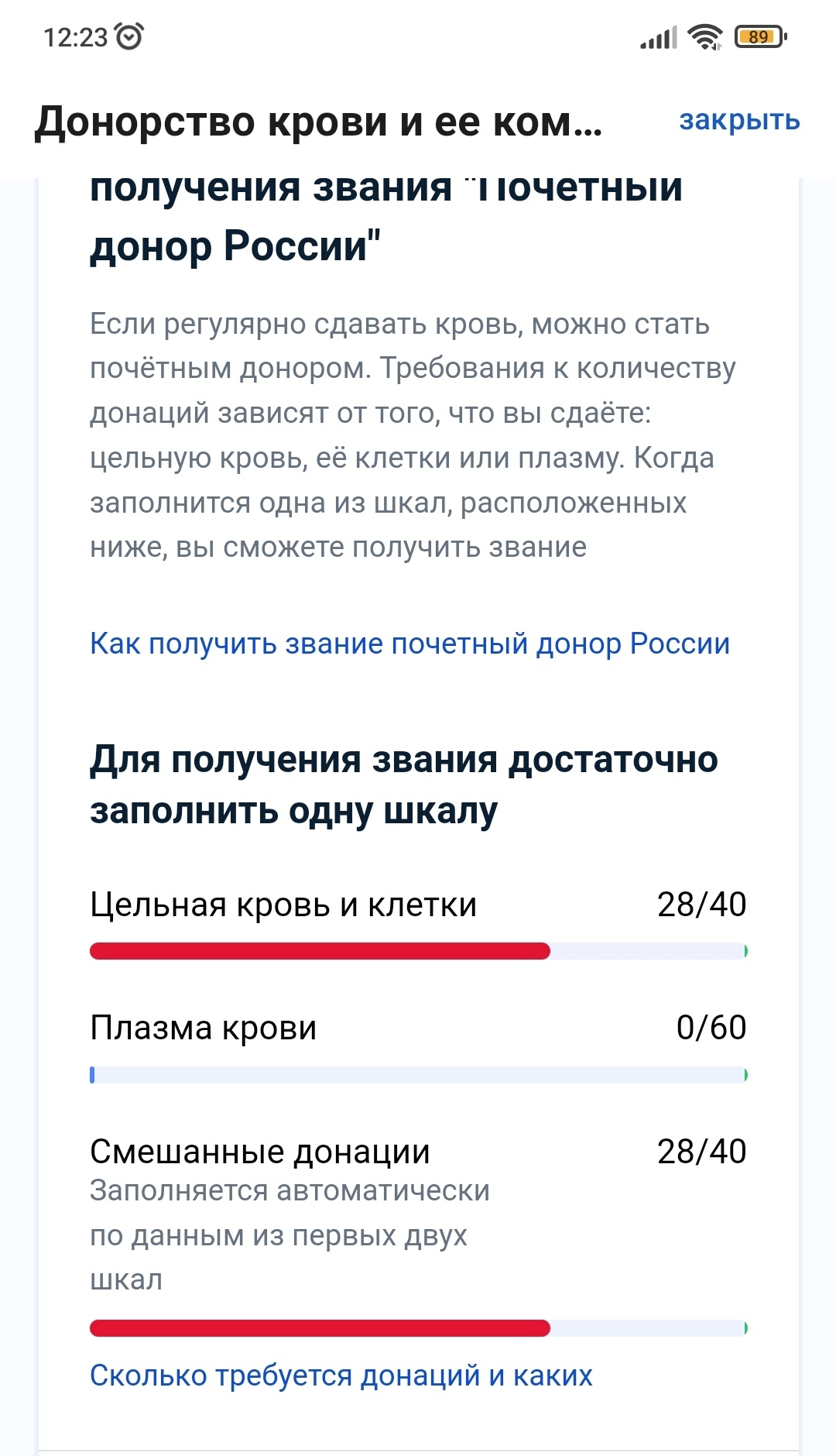The image size is (836, 1456).
Task: Open "Как получить звание почетный донор России"
Action: pyautogui.click(x=409, y=644)
